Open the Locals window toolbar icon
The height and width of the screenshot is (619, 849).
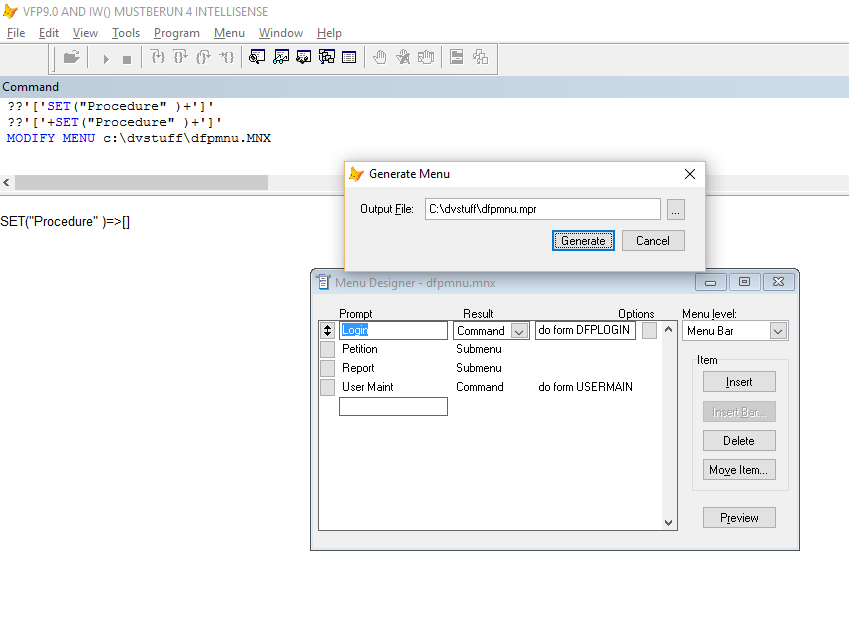pyautogui.click(x=302, y=56)
